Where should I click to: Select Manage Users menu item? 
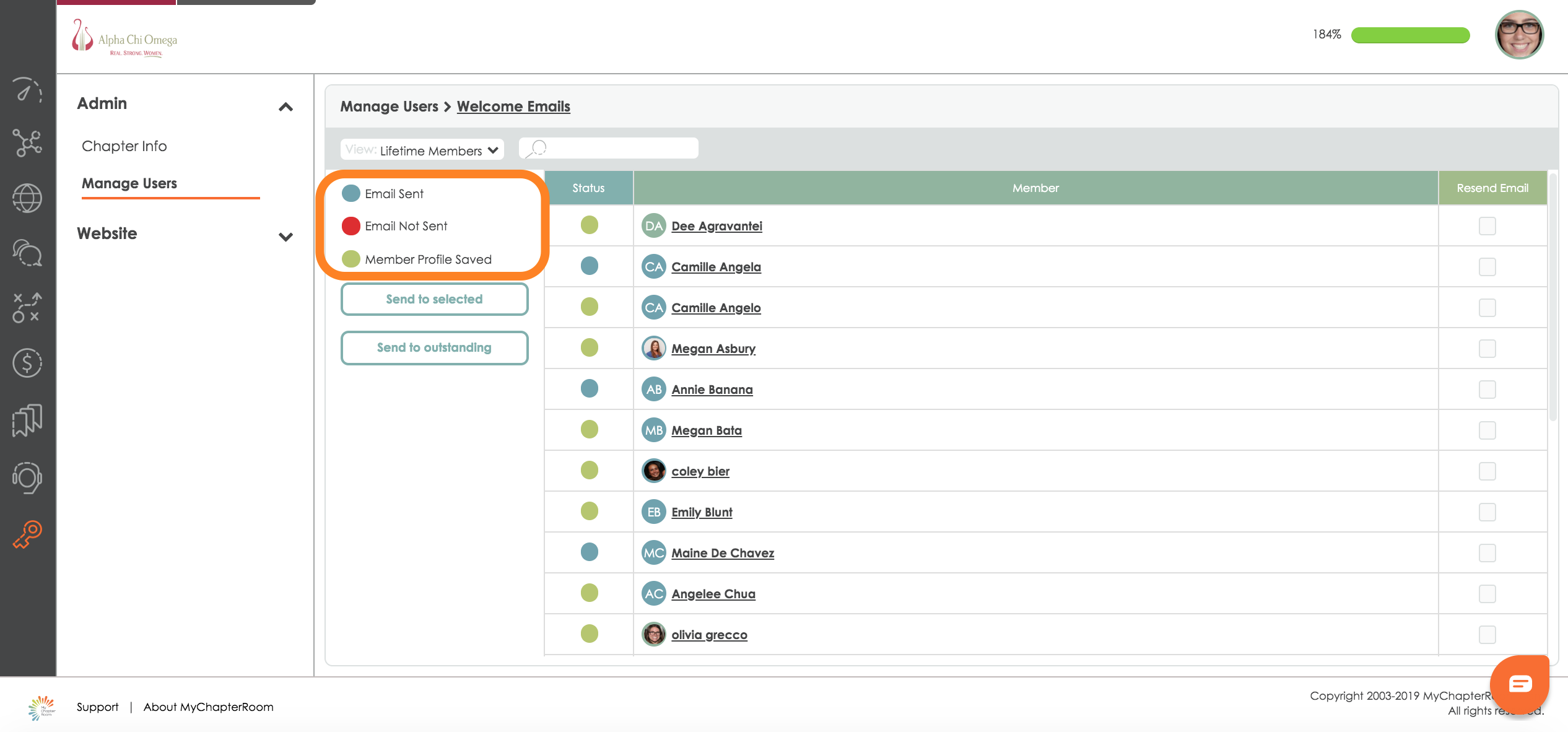(129, 183)
